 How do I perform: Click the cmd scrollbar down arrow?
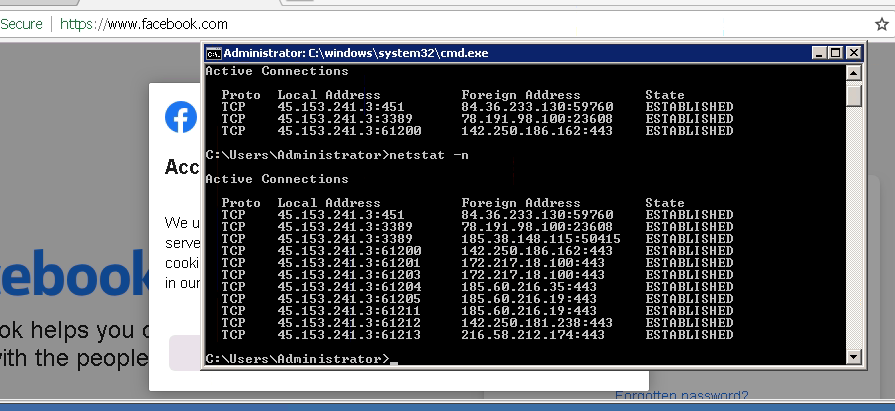point(853,357)
